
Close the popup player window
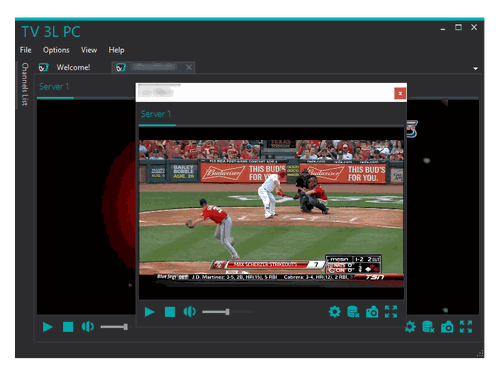400,94
